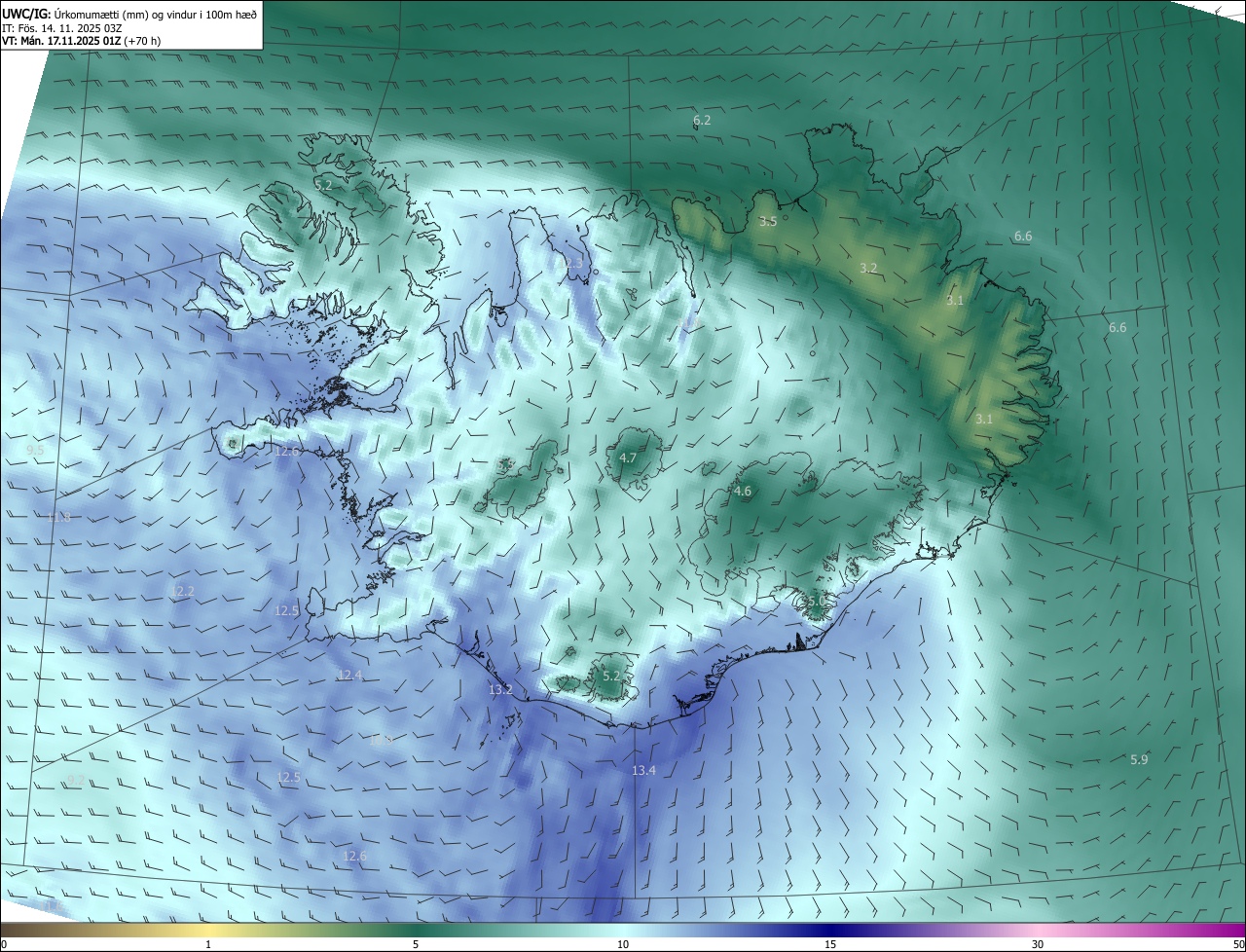Click the 4.6 value on Vatnajökull glacier
The width and height of the screenshot is (1246, 952).
[x=743, y=492]
